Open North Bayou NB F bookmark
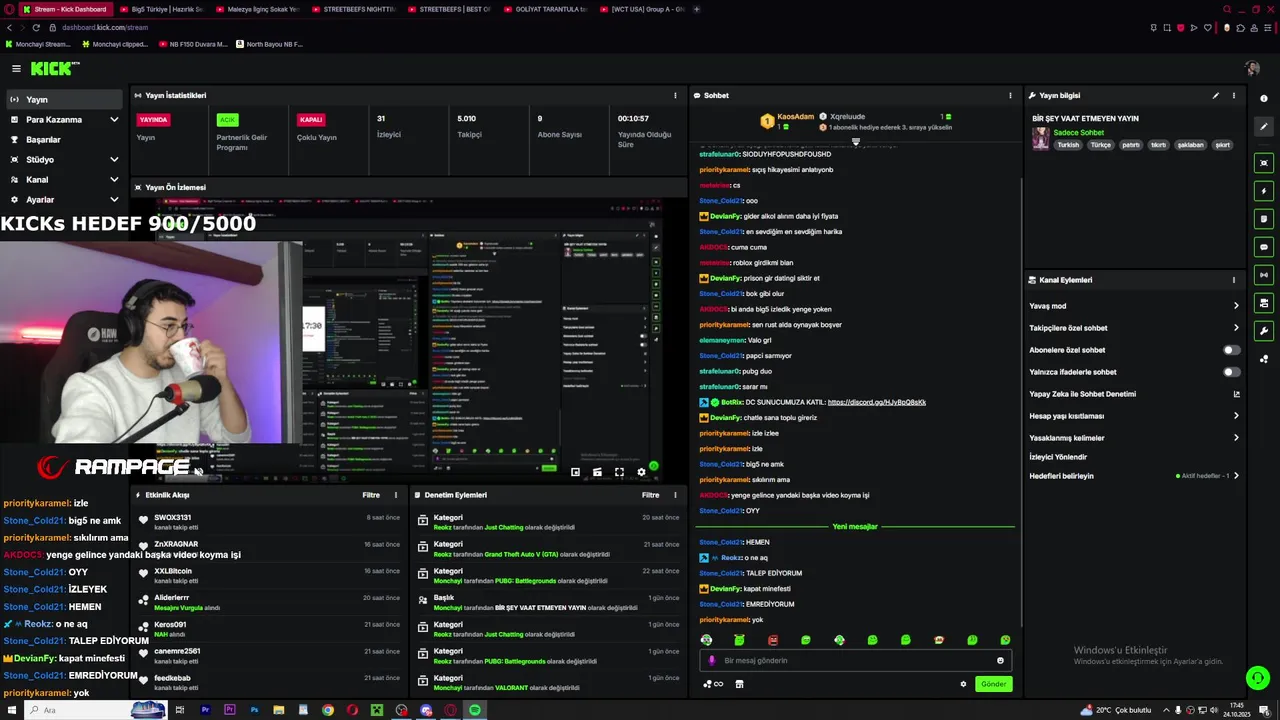The height and width of the screenshot is (720, 1280). (270, 44)
